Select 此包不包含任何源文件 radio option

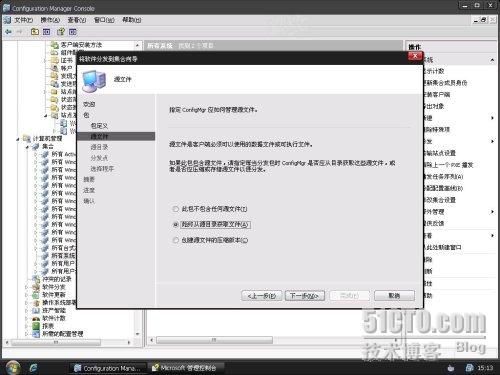[176, 209]
